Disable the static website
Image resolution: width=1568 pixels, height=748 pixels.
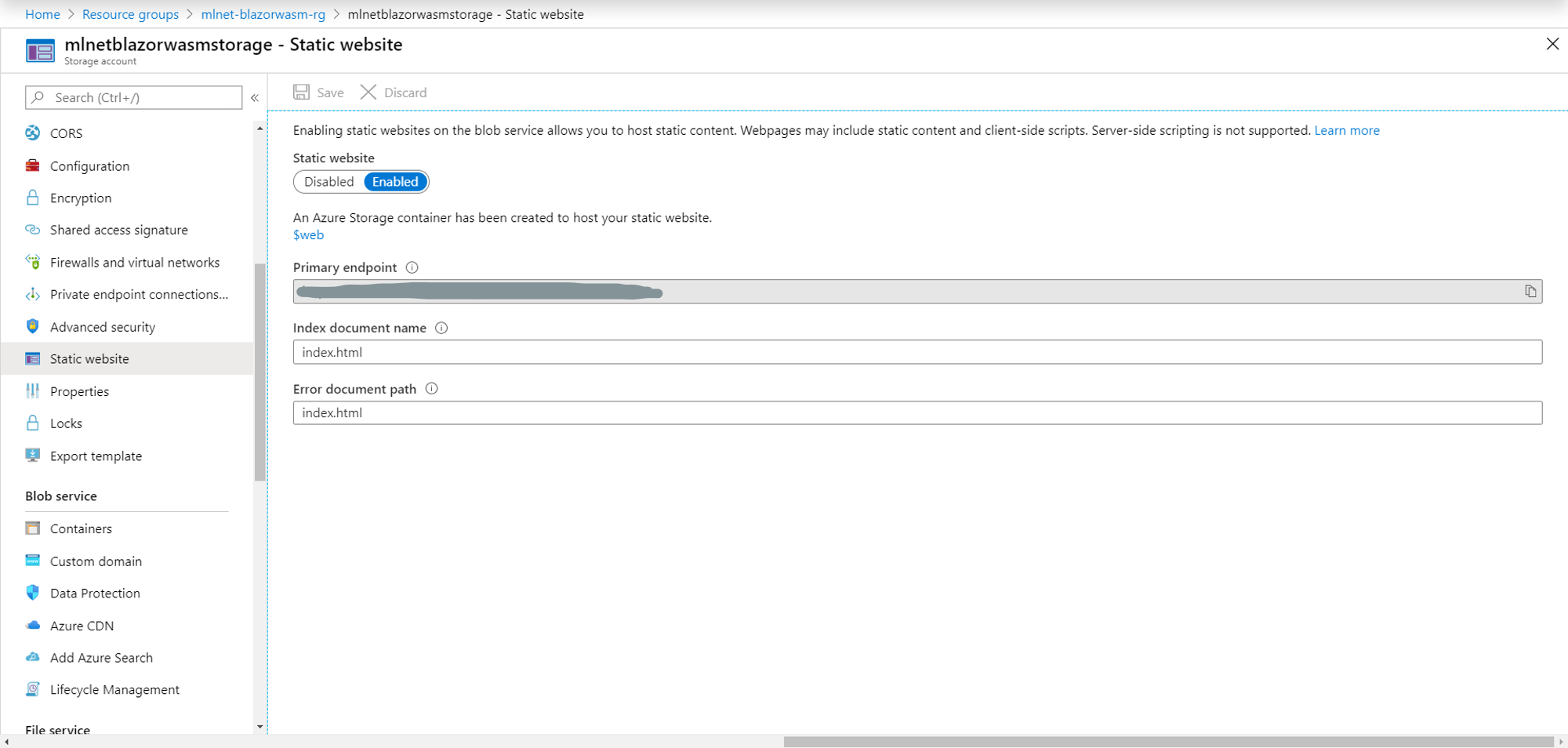coord(328,181)
